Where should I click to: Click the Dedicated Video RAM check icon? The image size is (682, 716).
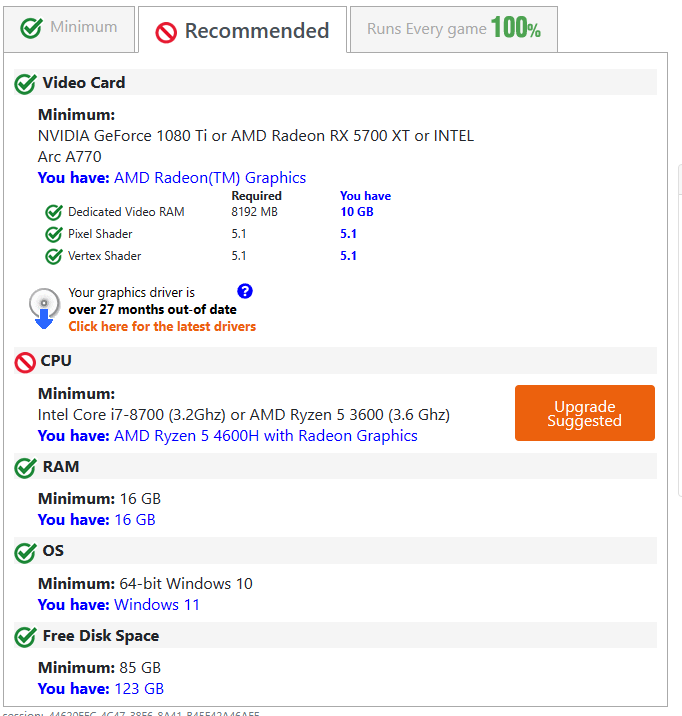pyautogui.click(x=54, y=212)
